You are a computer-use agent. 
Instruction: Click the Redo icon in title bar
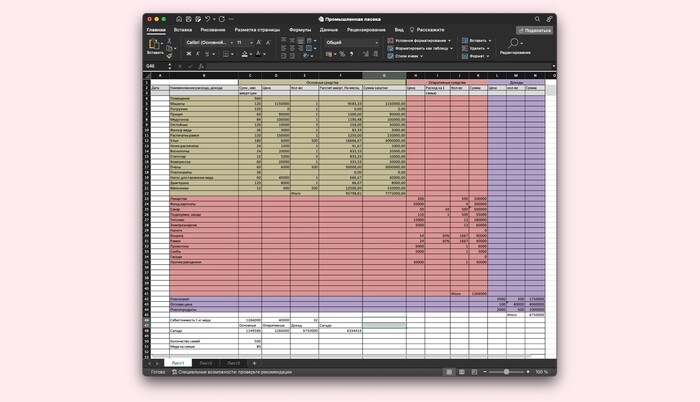pos(222,19)
